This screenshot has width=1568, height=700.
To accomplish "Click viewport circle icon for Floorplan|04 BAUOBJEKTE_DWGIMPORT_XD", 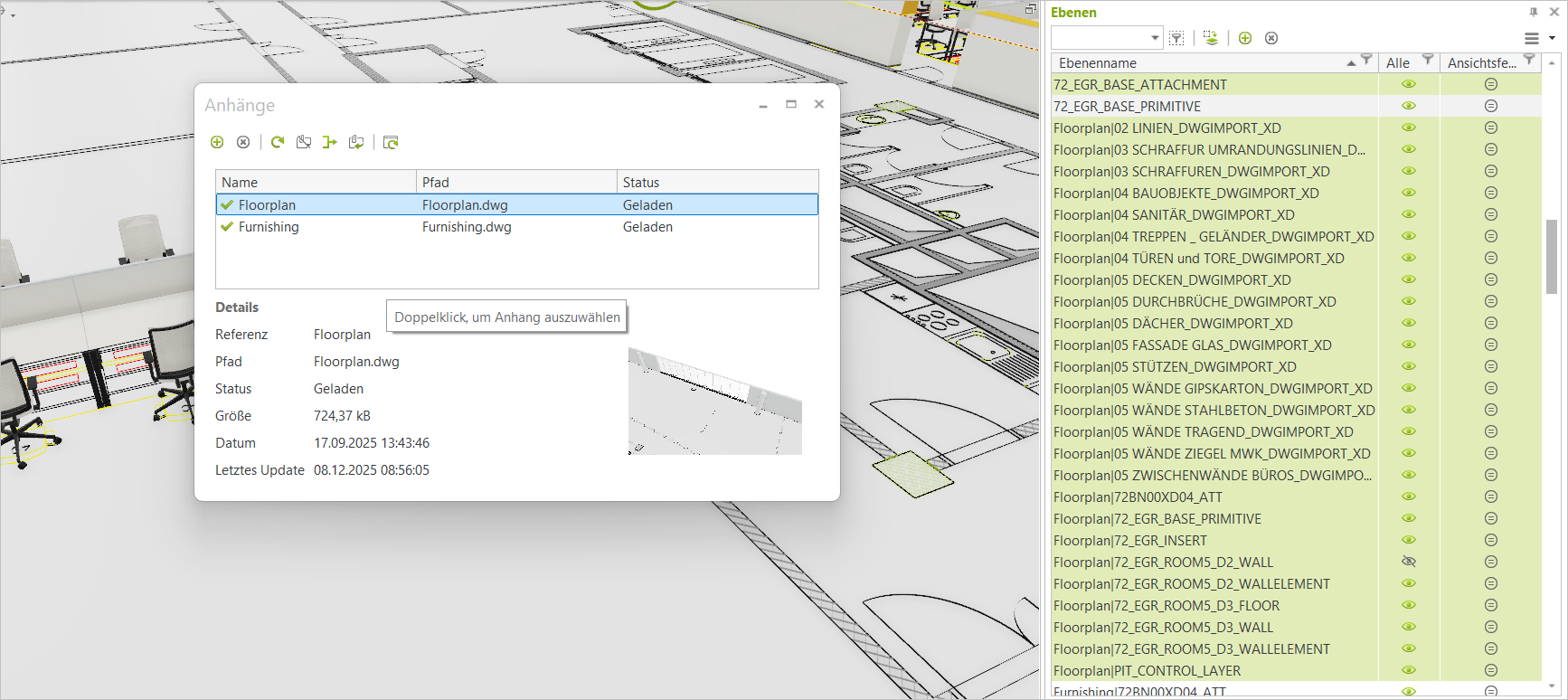I will (1491, 193).
